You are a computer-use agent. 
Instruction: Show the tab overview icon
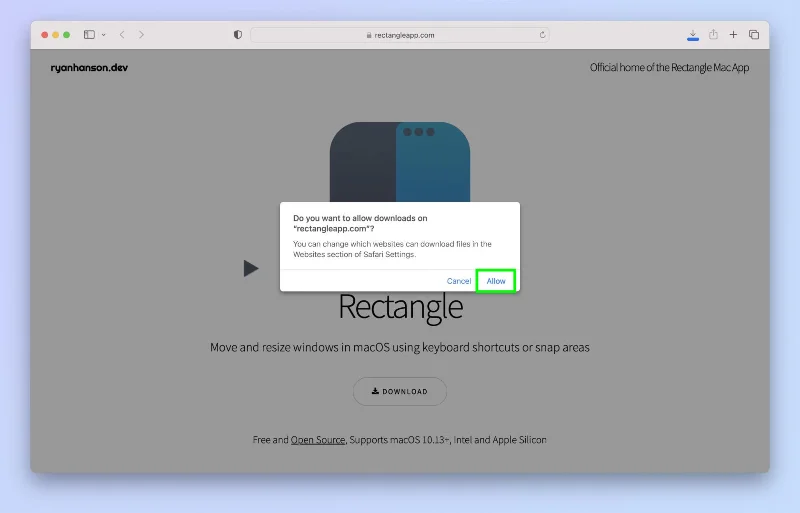coord(754,35)
